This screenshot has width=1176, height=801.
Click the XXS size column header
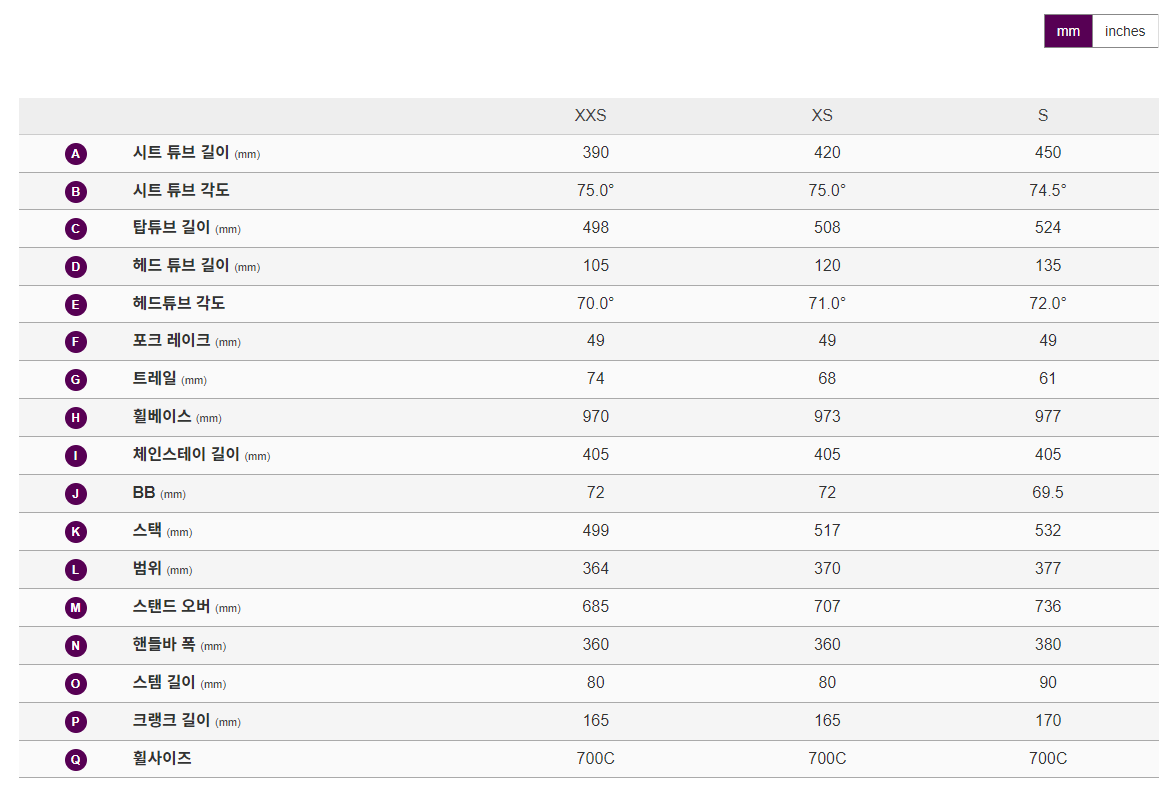590,116
